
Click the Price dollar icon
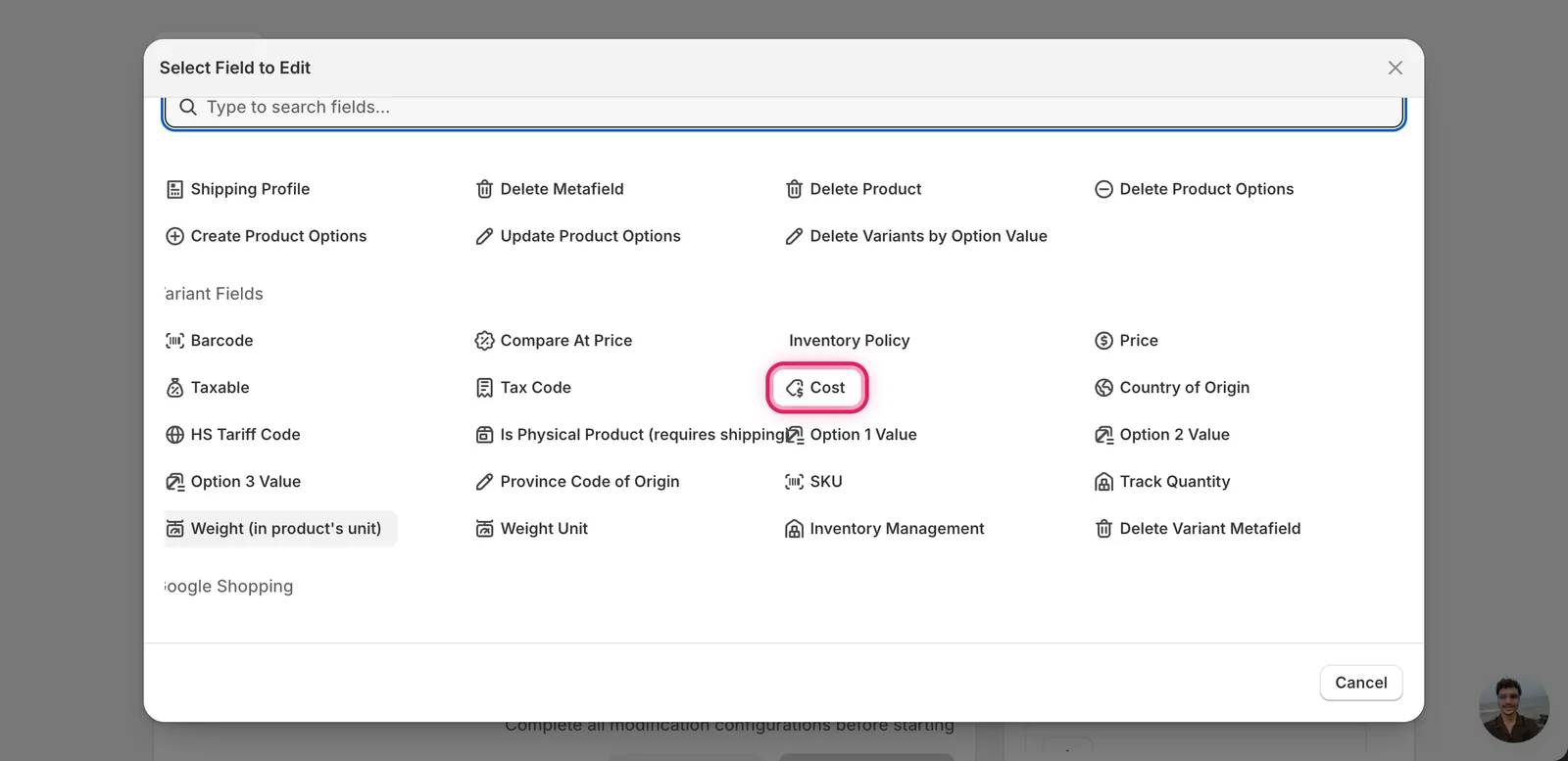coord(1103,341)
